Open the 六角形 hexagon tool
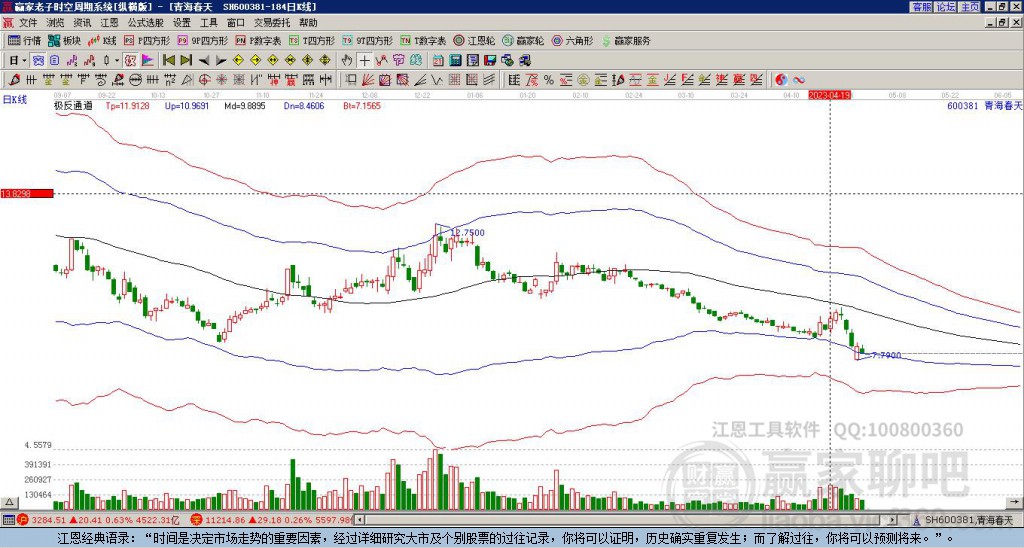The image size is (1024, 548). click(x=573, y=40)
